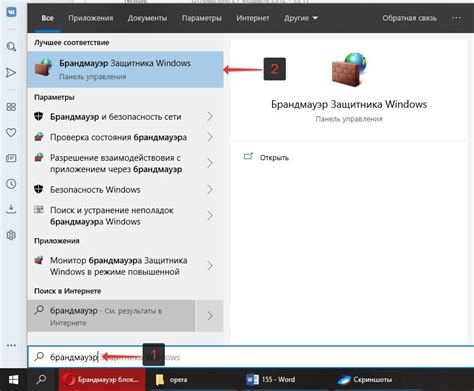Open bookmarks heart icon in Opera sidebar
This screenshot has width=474, height=391.
[x=11, y=132]
